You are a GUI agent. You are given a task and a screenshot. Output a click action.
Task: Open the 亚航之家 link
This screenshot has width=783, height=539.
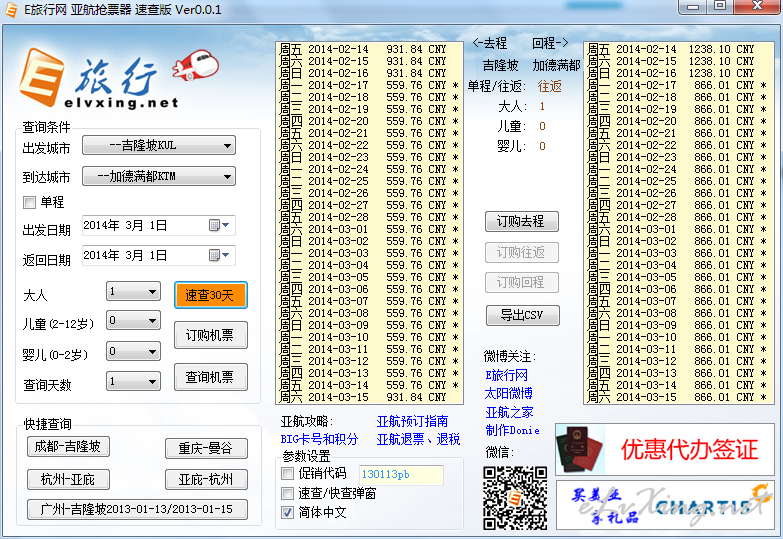point(509,412)
